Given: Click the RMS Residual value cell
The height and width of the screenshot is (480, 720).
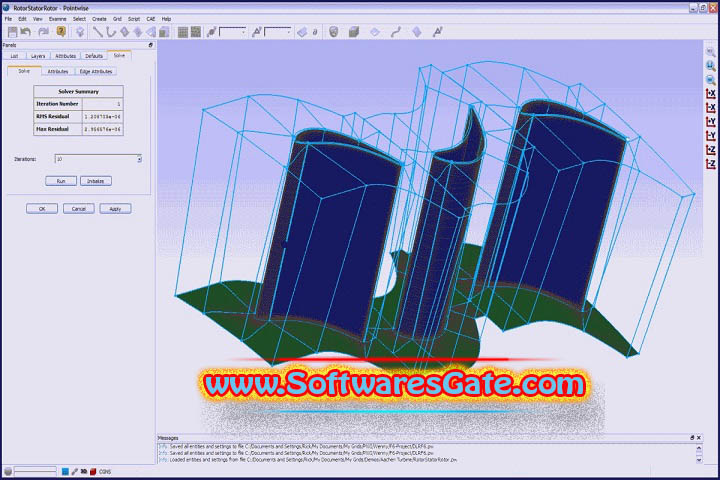Looking at the screenshot, I should point(102,117).
